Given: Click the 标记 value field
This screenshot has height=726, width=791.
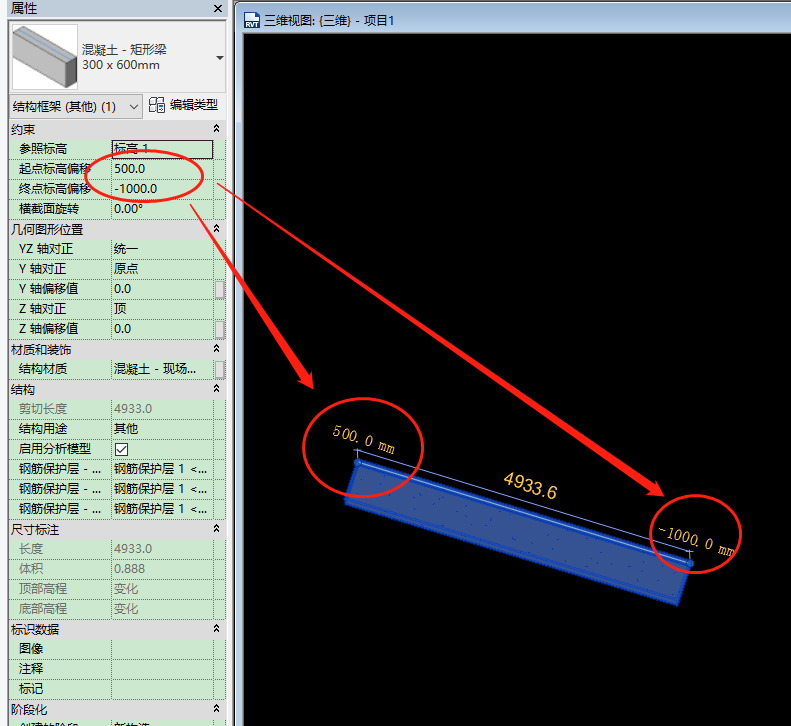Looking at the screenshot, I should (x=162, y=689).
